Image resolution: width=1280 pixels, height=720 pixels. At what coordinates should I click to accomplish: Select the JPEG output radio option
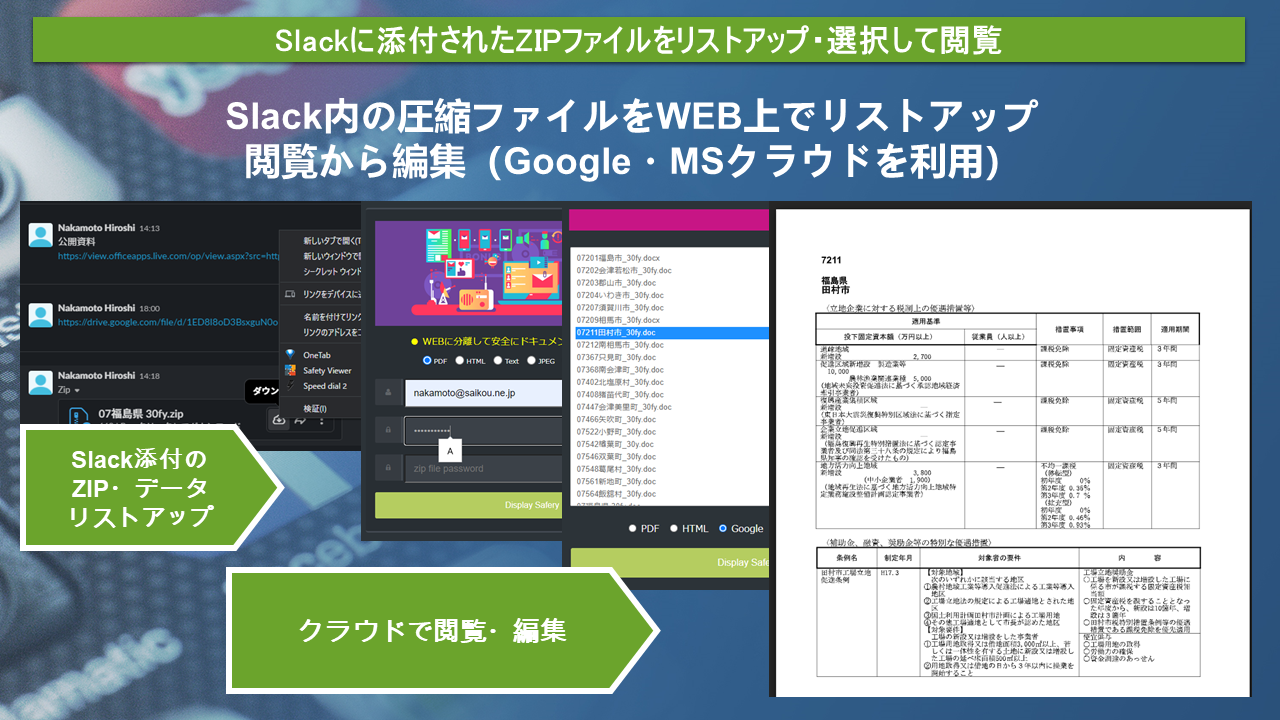pyautogui.click(x=530, y=360)
